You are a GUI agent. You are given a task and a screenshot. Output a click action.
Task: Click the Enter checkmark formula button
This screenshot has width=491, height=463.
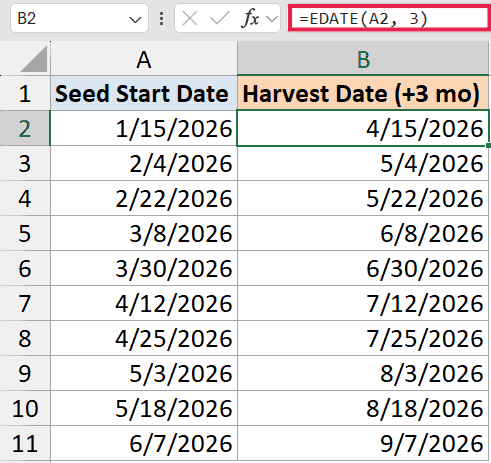pyautogui.click(x=219, y=18)
